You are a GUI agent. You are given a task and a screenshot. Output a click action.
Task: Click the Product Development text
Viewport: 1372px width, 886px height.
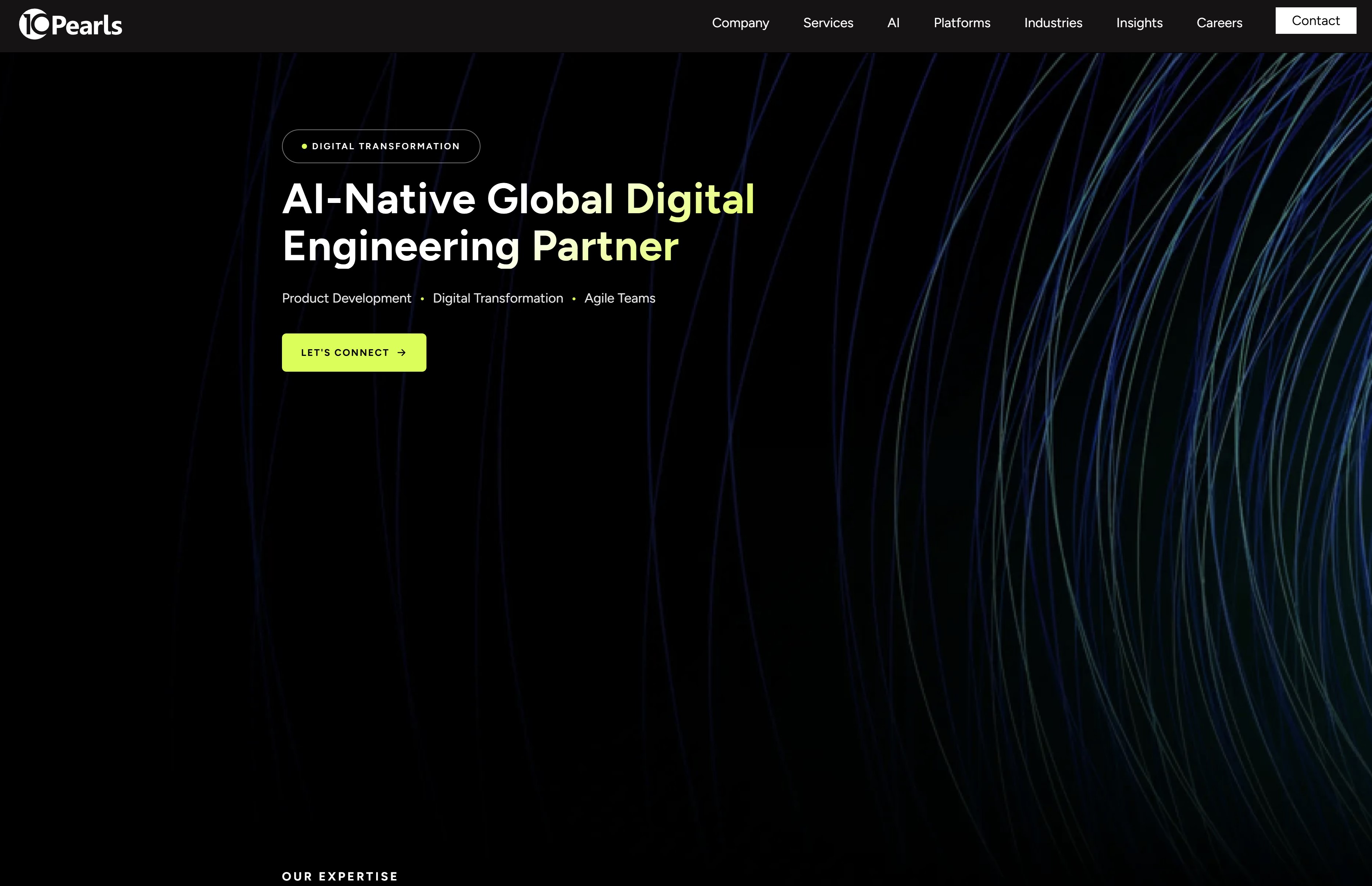coord(346,298)
